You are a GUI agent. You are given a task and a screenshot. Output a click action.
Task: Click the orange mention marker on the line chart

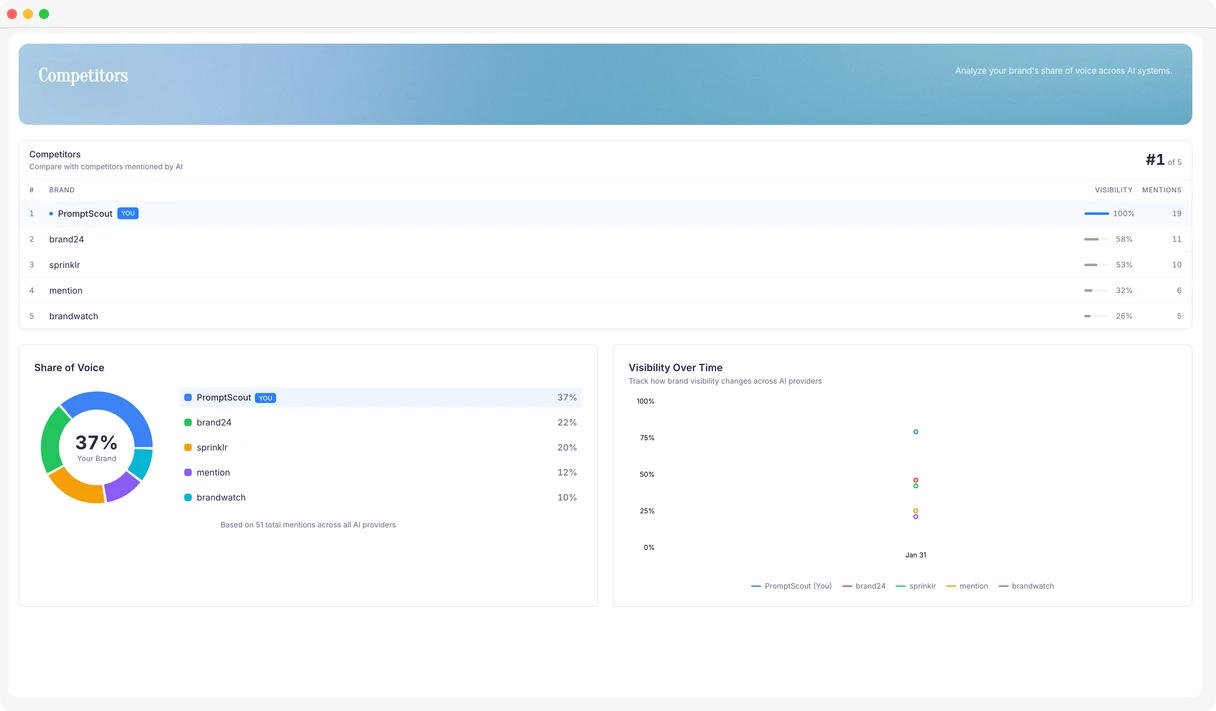click(915, 510)
